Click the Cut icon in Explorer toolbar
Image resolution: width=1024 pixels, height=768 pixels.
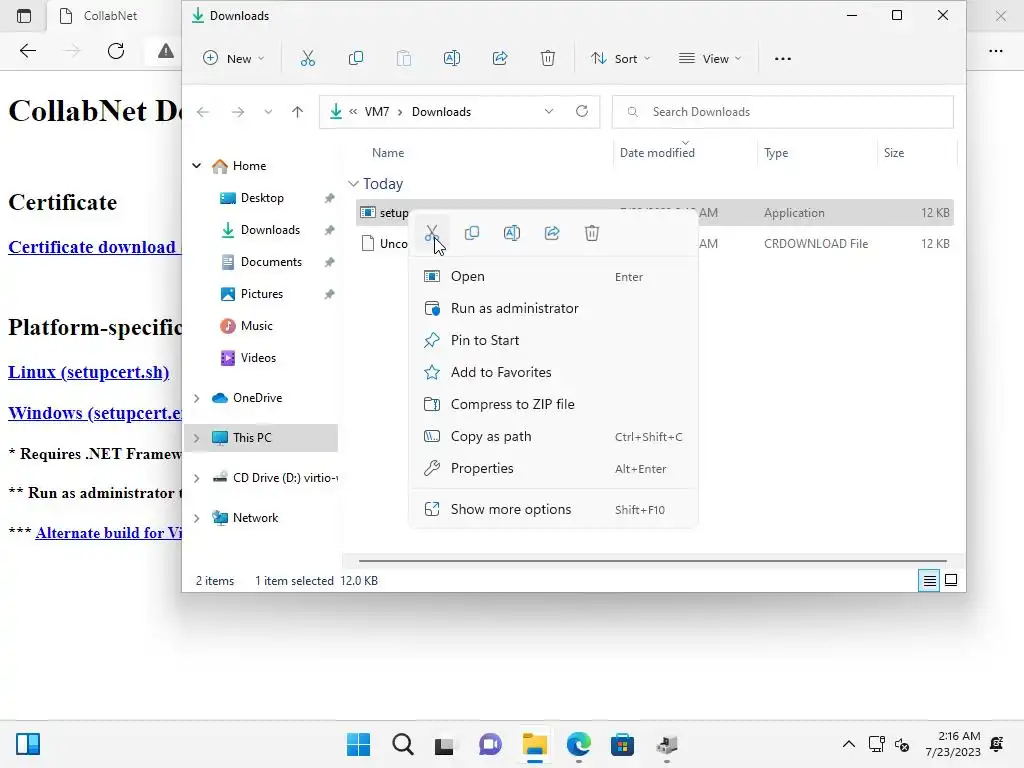[308, 59]
